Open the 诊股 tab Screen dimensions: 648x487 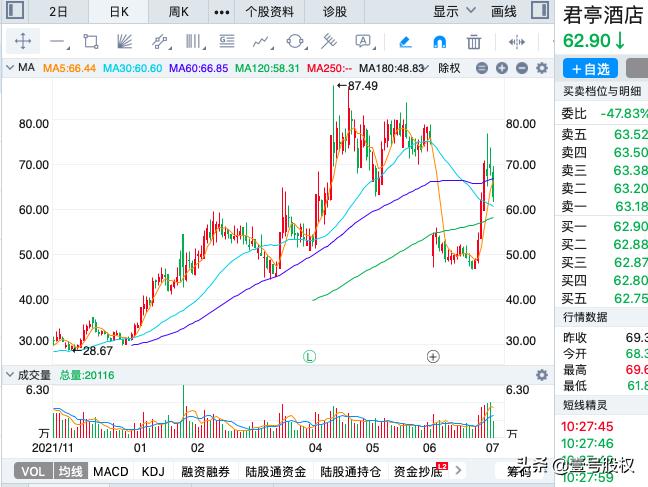(x=335, y=12)
